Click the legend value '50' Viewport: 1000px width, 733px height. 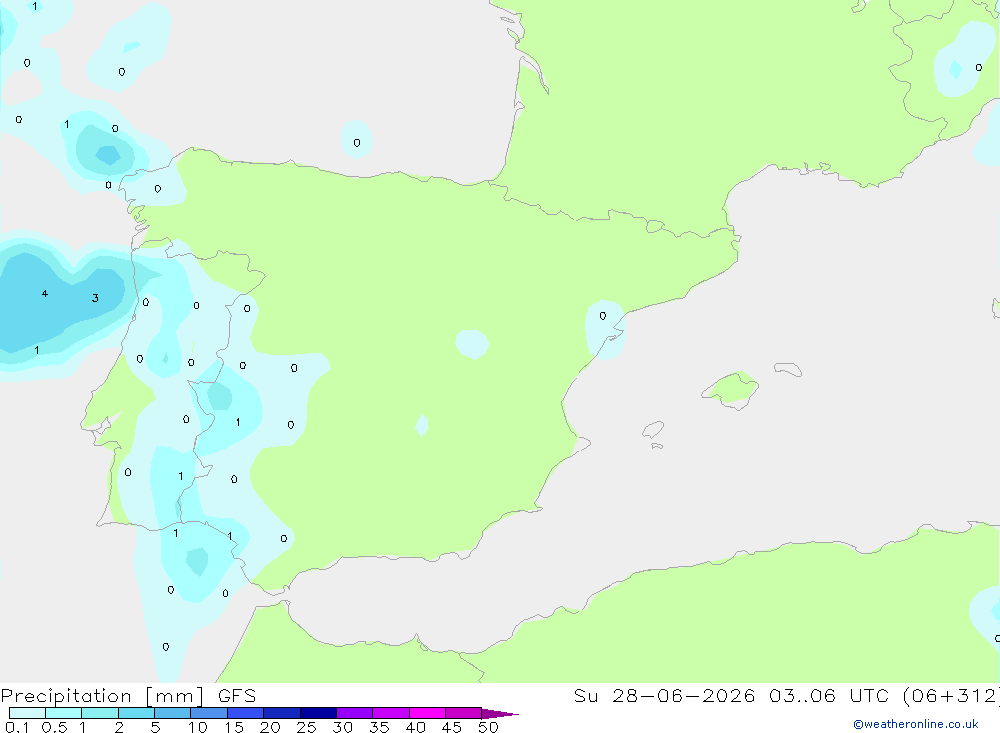click(x=488, y=727)
